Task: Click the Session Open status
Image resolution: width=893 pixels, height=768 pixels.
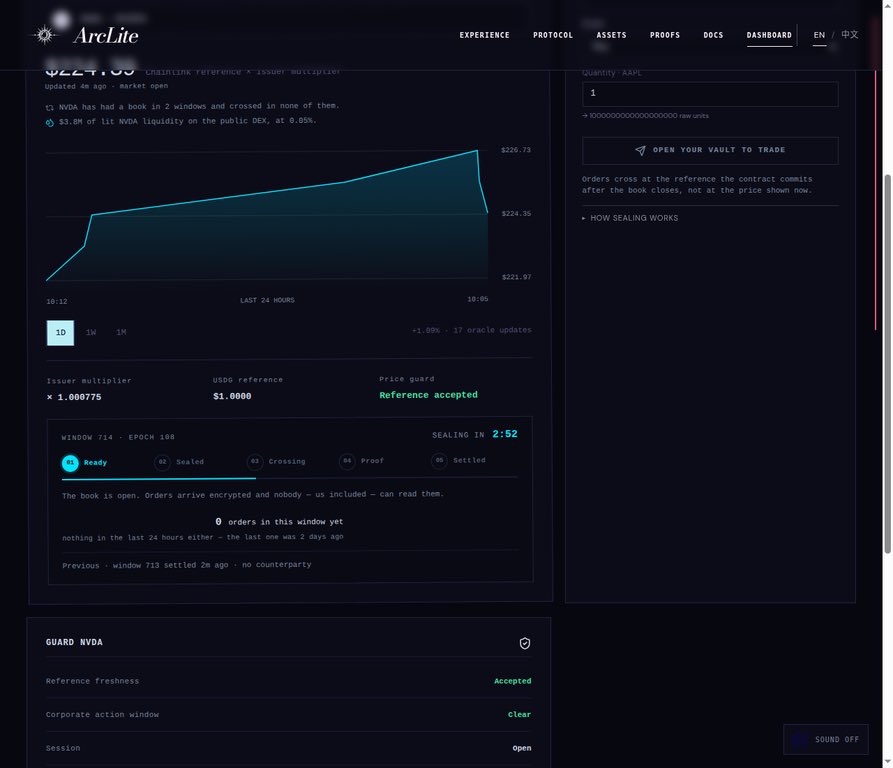Action: tap(522, 749)
